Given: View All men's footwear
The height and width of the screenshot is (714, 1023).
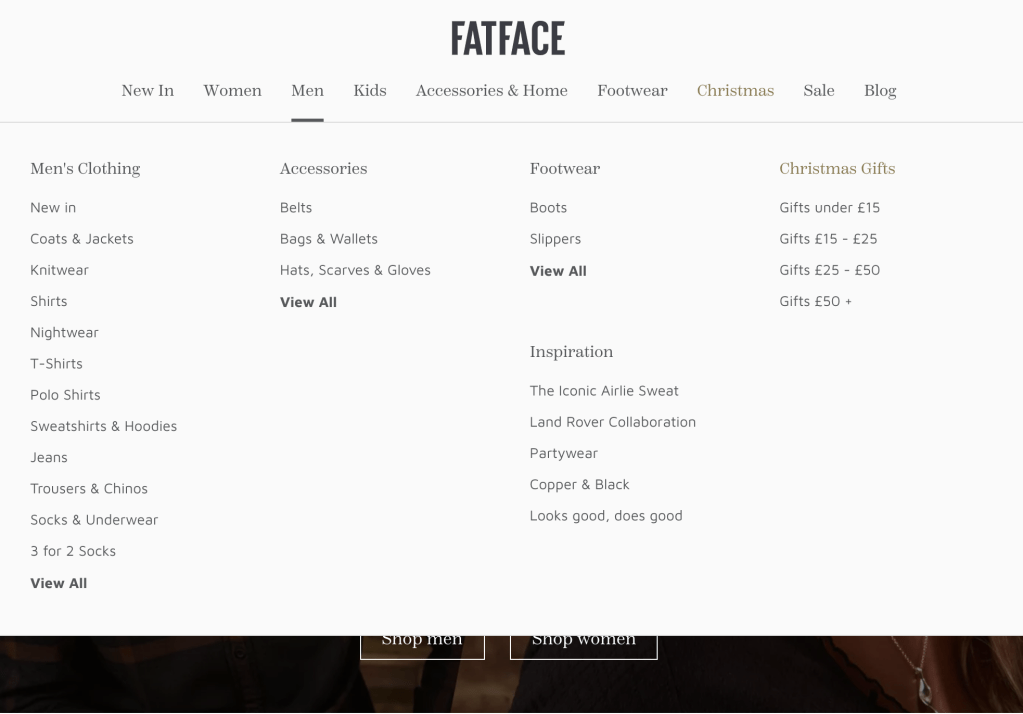Looking at the screenshot, I should [x=558, y=271].
